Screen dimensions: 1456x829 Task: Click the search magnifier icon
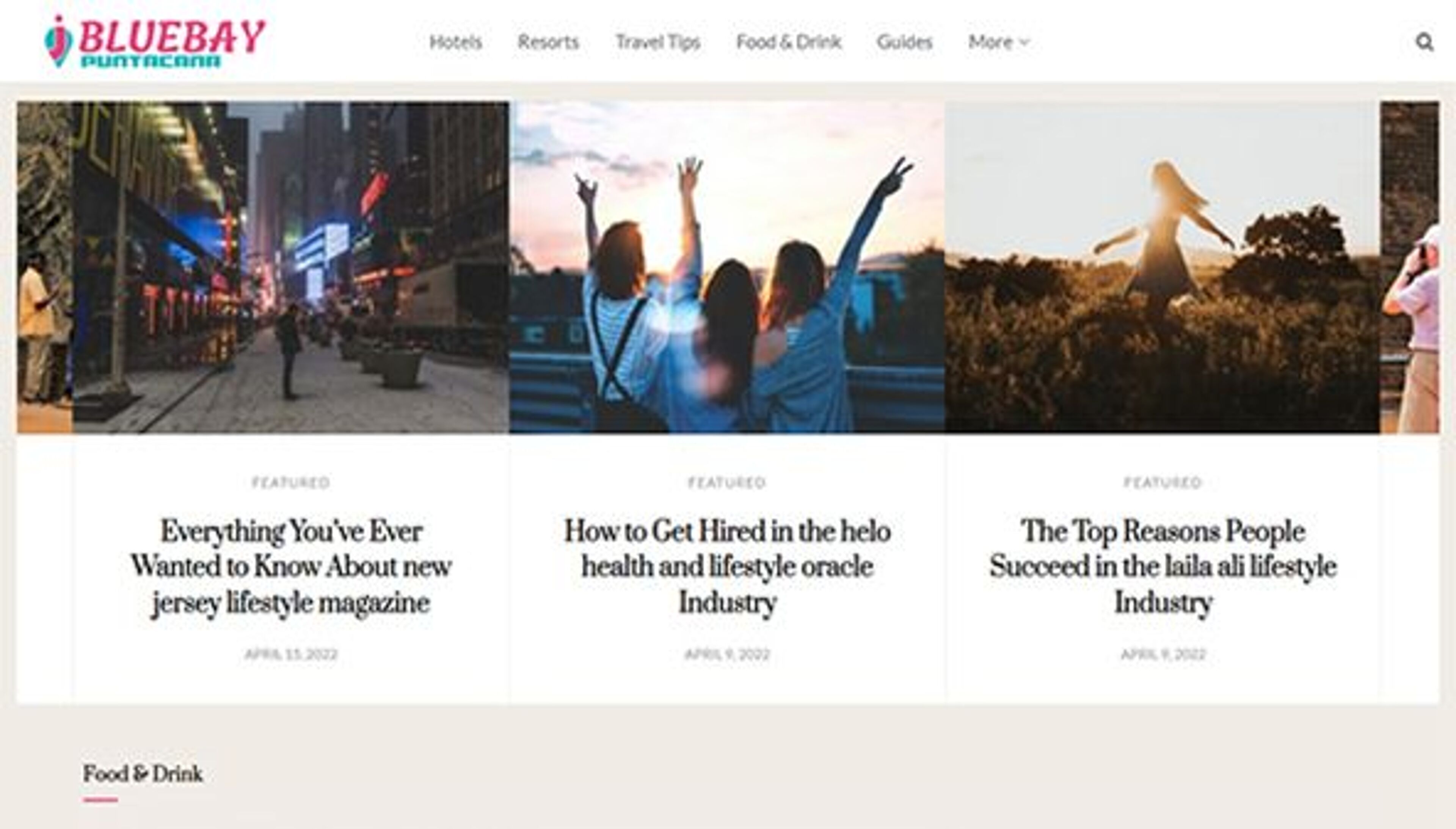(1424, 42)
